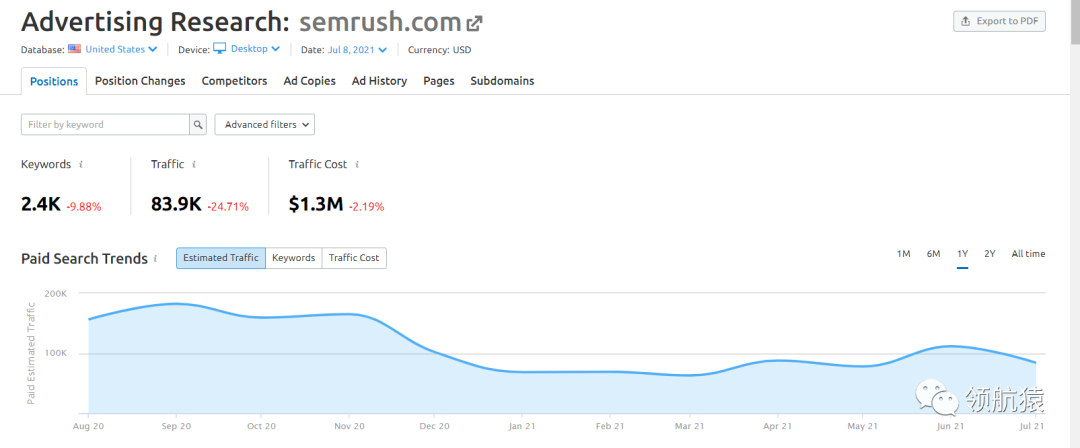Set the chart range to 2Y
Image resolution: width=1080 pixels, height=448 pixels.
click(x=990, y=254)
